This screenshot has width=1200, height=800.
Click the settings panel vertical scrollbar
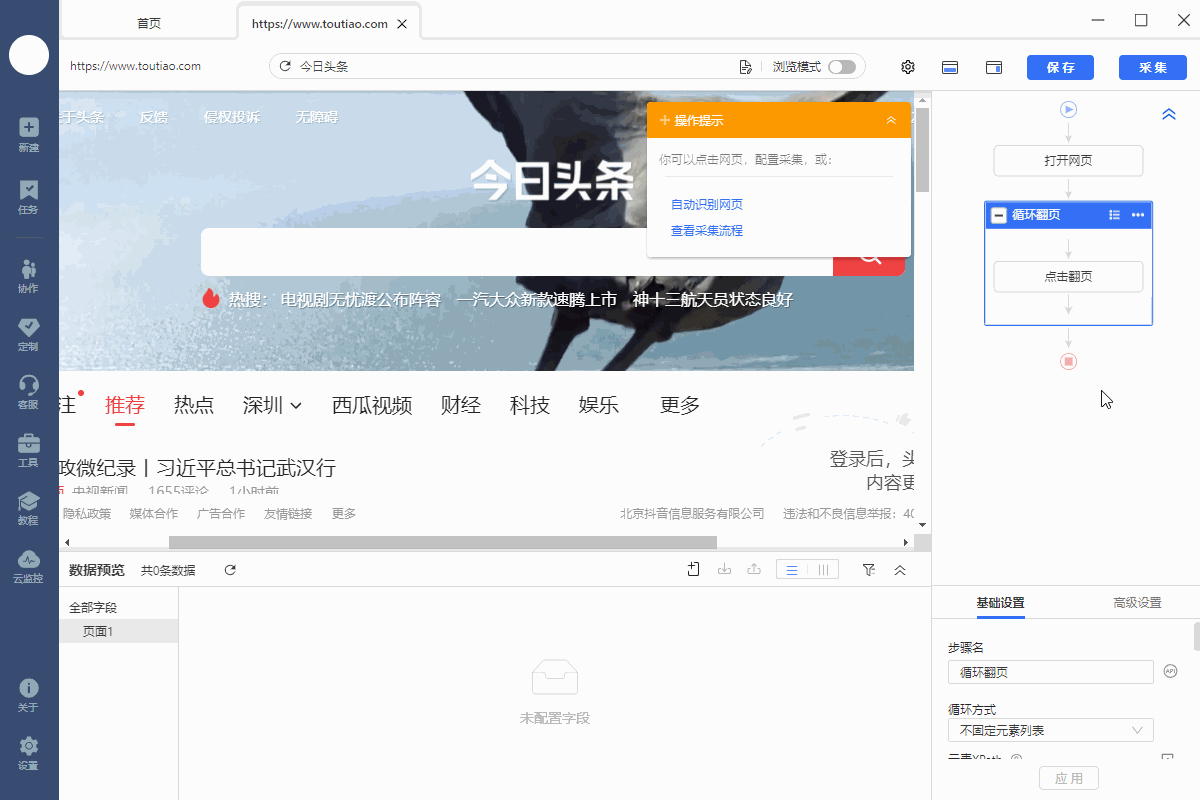tap(1196, 636)
